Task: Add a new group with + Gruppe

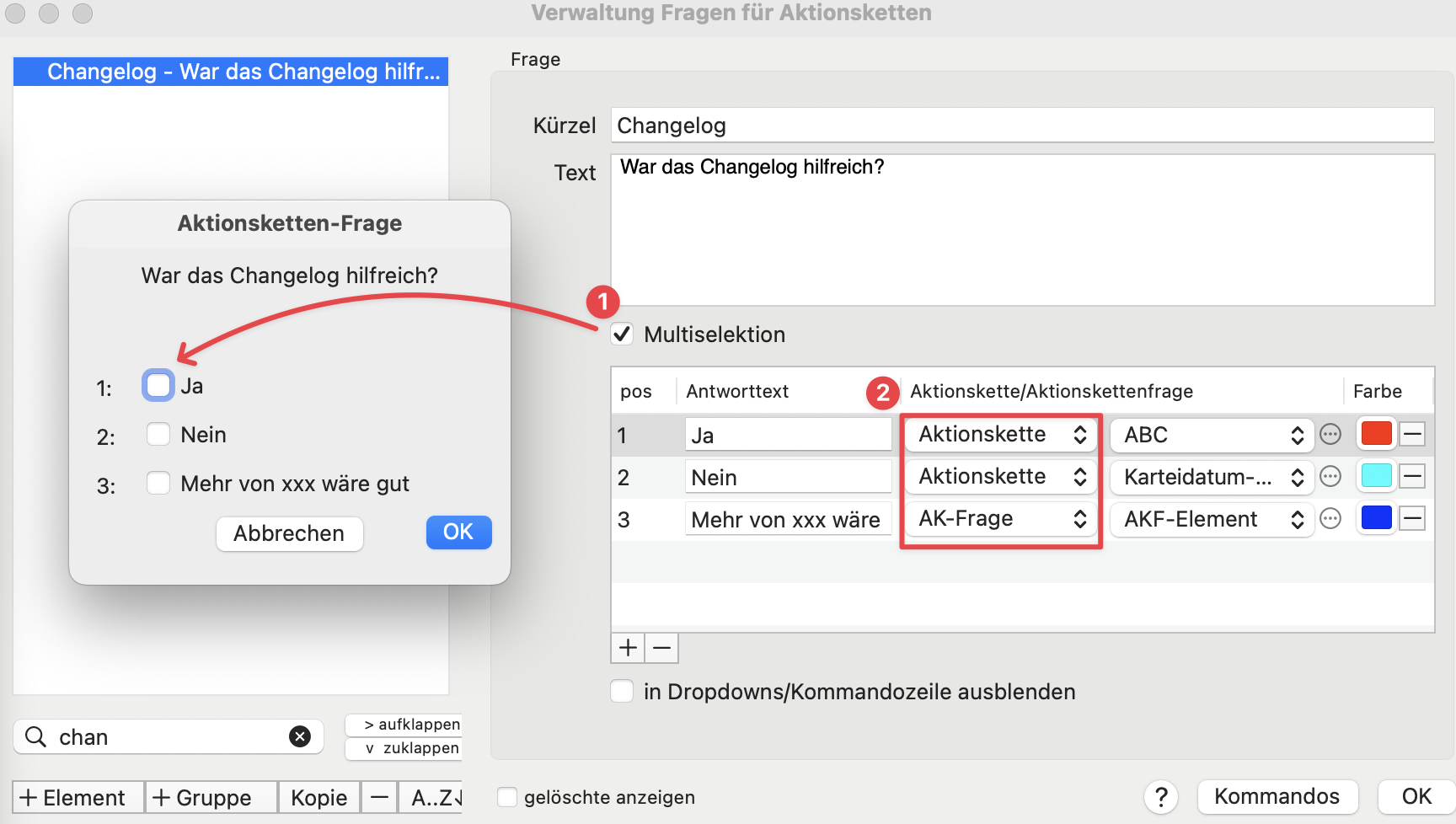Action: click(x=211, y=797)
